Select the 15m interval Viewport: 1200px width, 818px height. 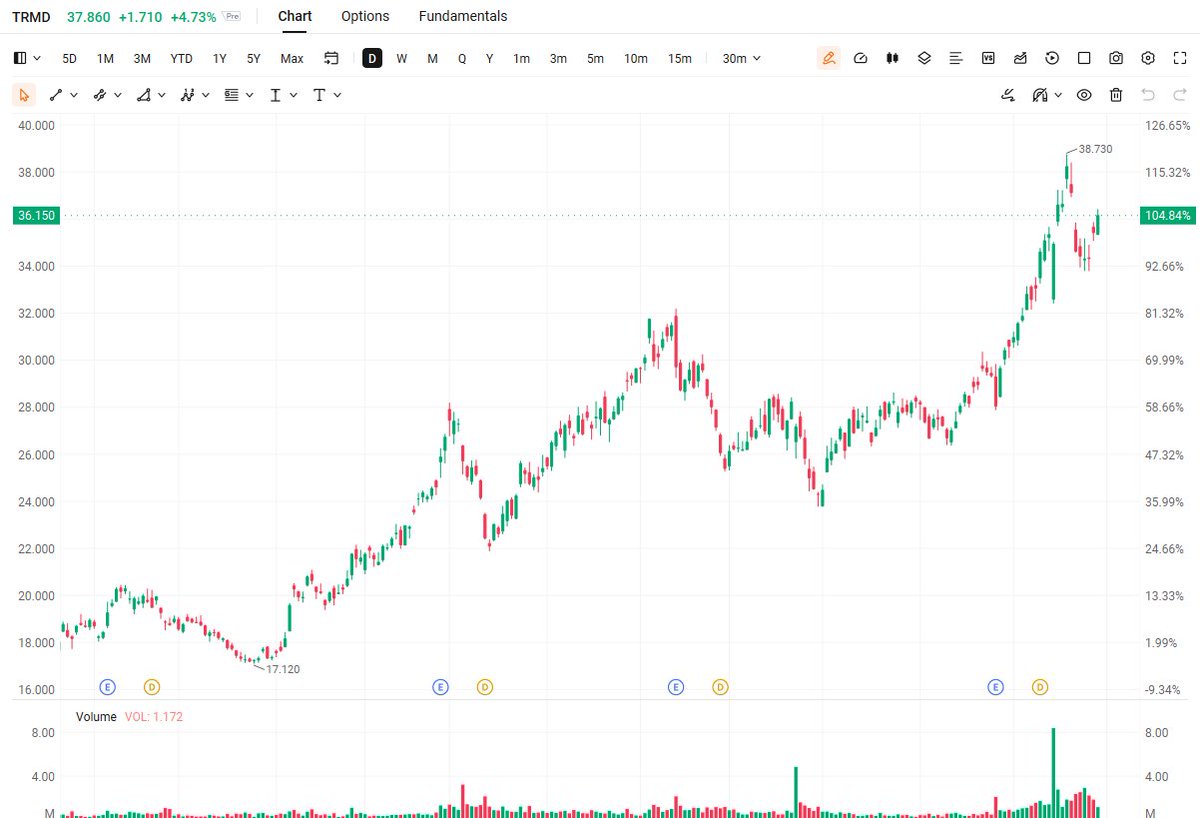point(680,58)
